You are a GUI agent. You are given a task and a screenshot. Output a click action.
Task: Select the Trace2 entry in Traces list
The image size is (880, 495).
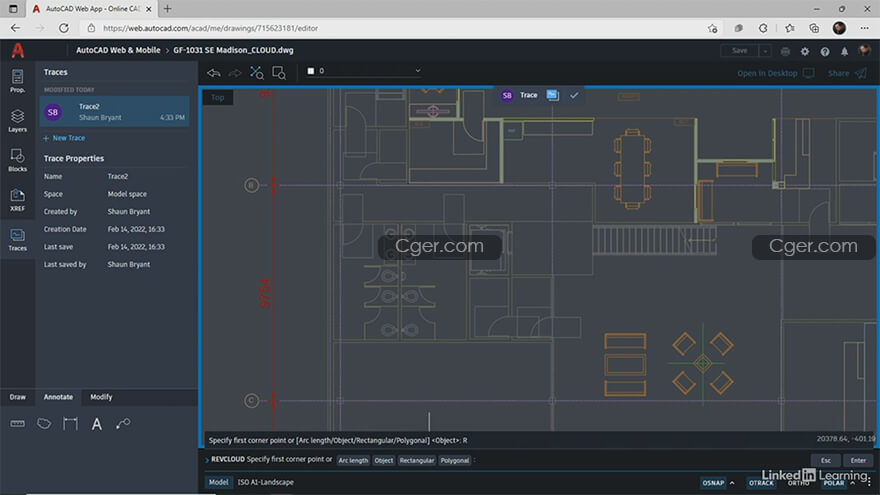click(114, 112)
